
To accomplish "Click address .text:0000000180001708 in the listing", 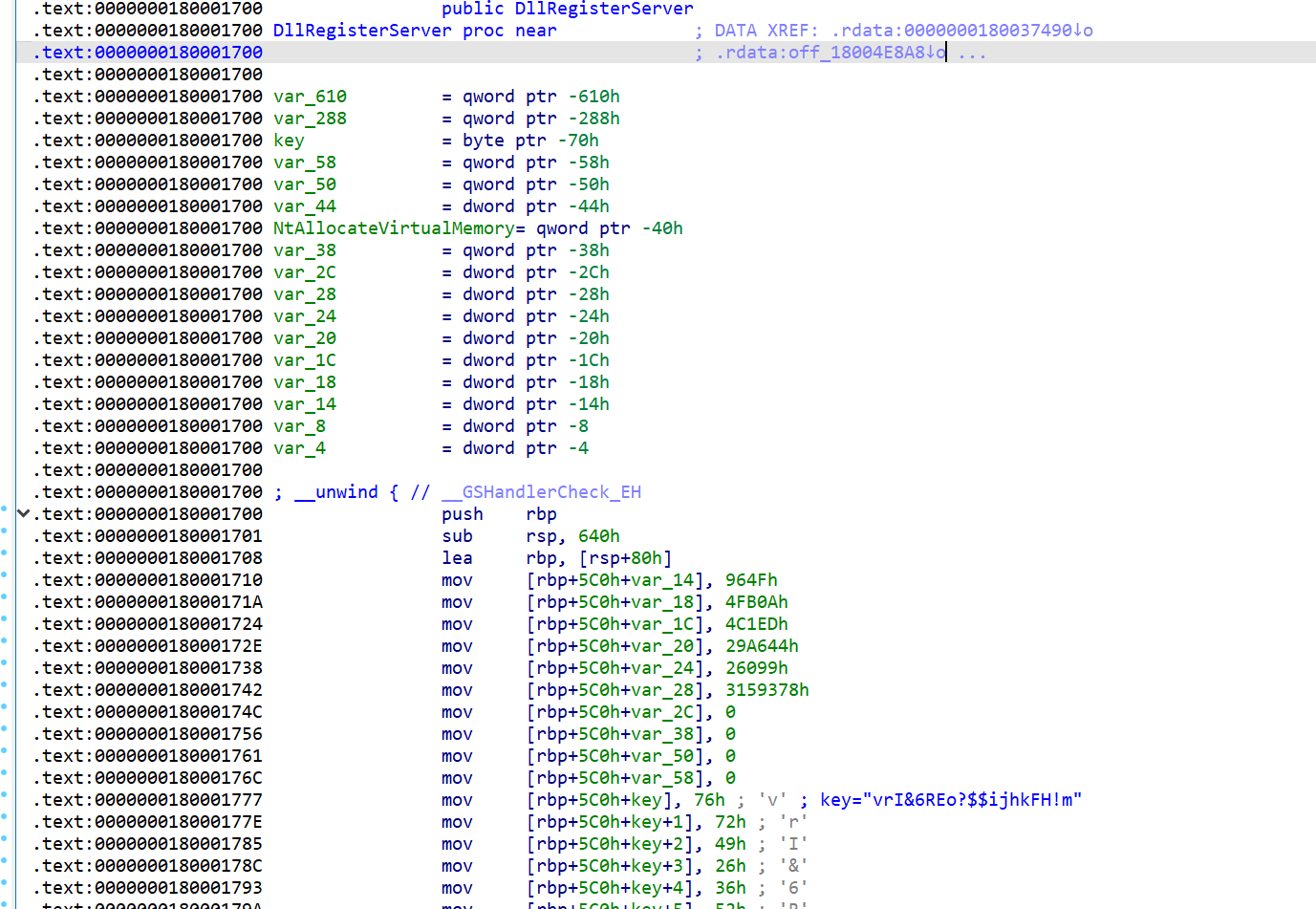I will pyautogui.click(x=147, y=557).
